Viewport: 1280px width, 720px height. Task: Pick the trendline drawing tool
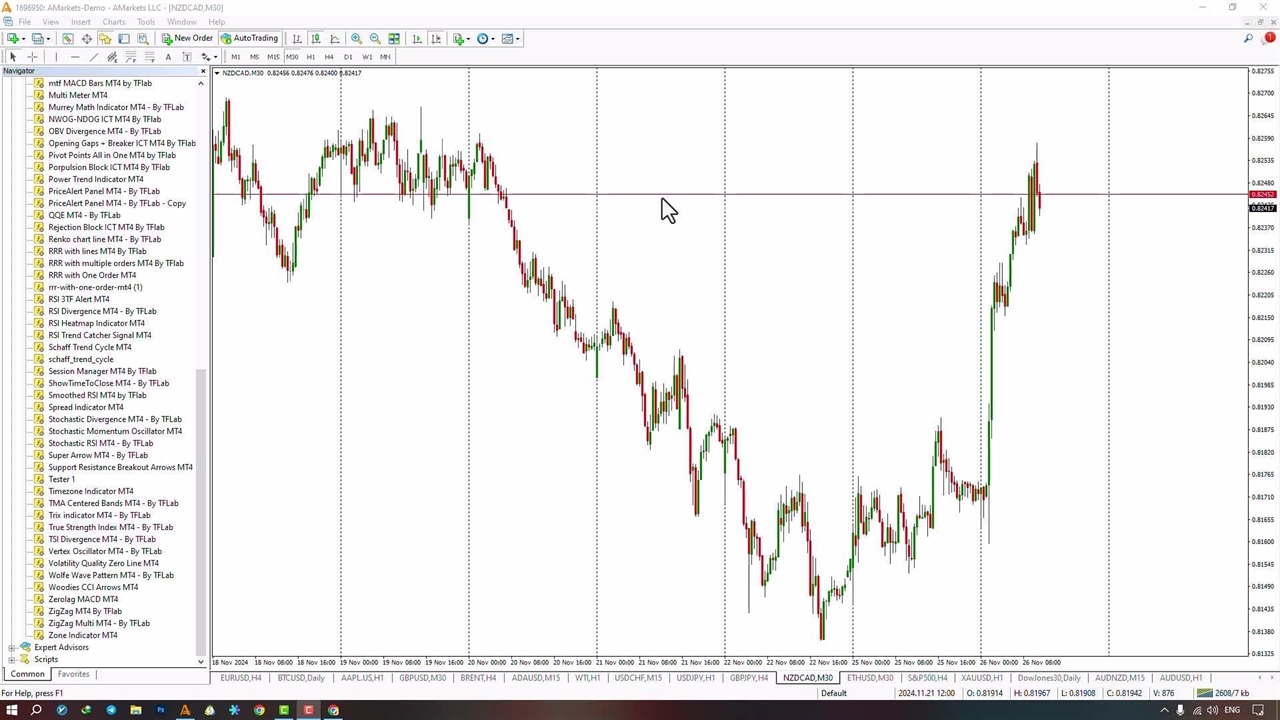(93, 57)
